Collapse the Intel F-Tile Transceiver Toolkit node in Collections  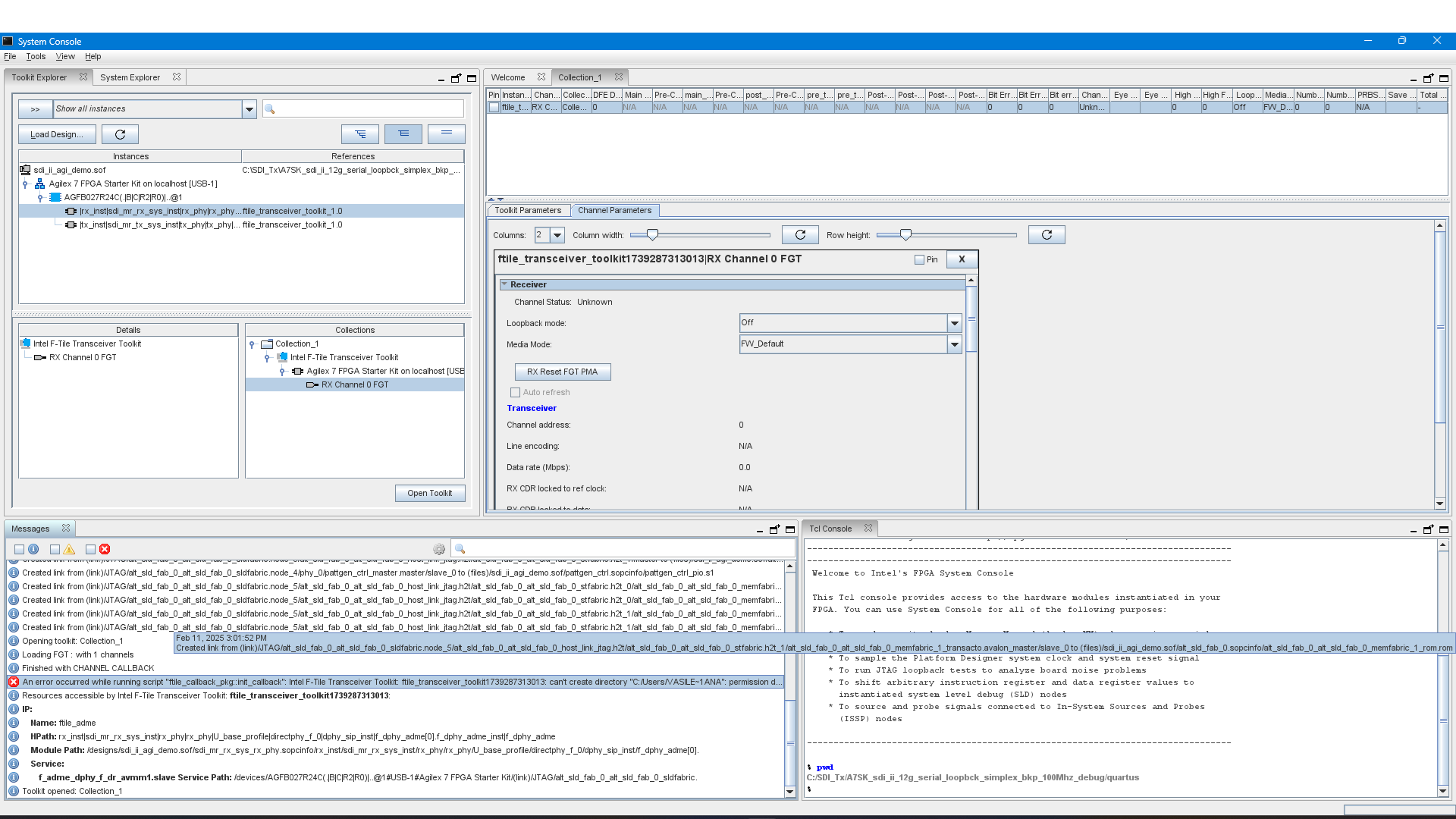tap(267, 358)
